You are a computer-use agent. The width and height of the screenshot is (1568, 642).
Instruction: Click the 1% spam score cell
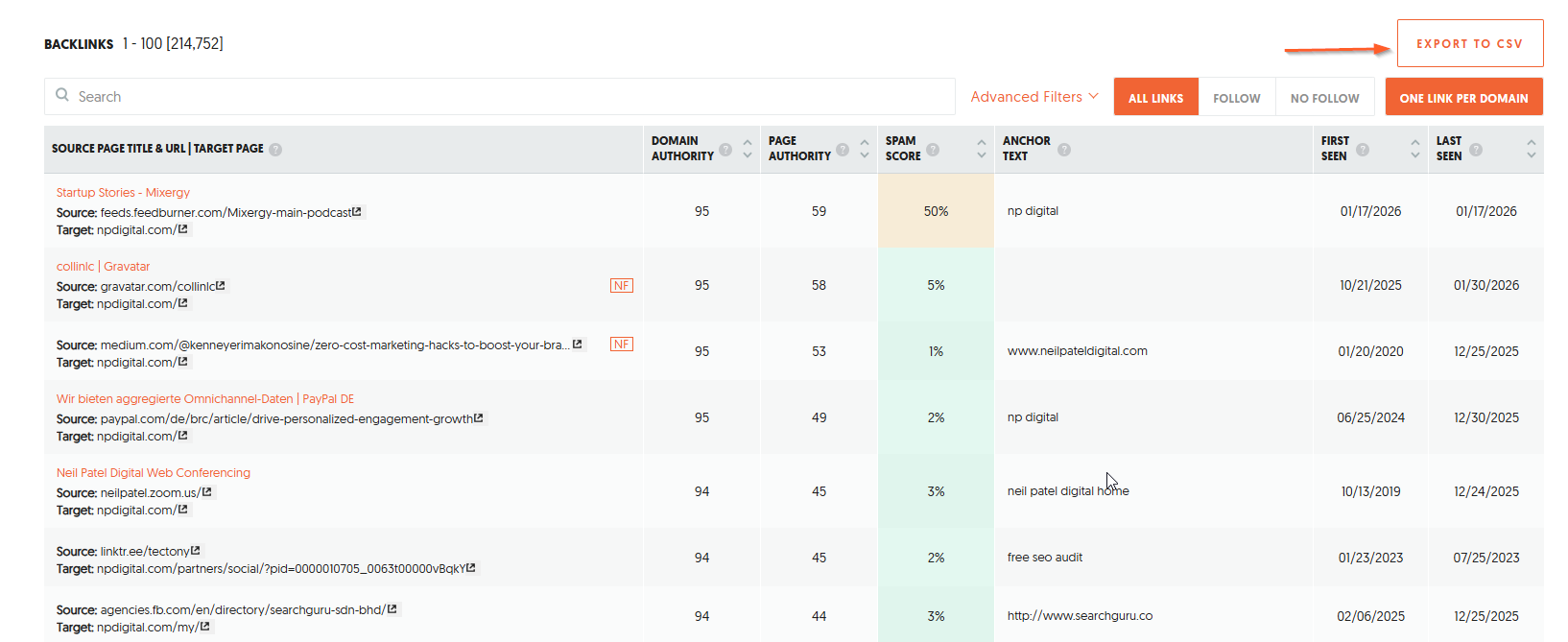(x=936, y=351)
